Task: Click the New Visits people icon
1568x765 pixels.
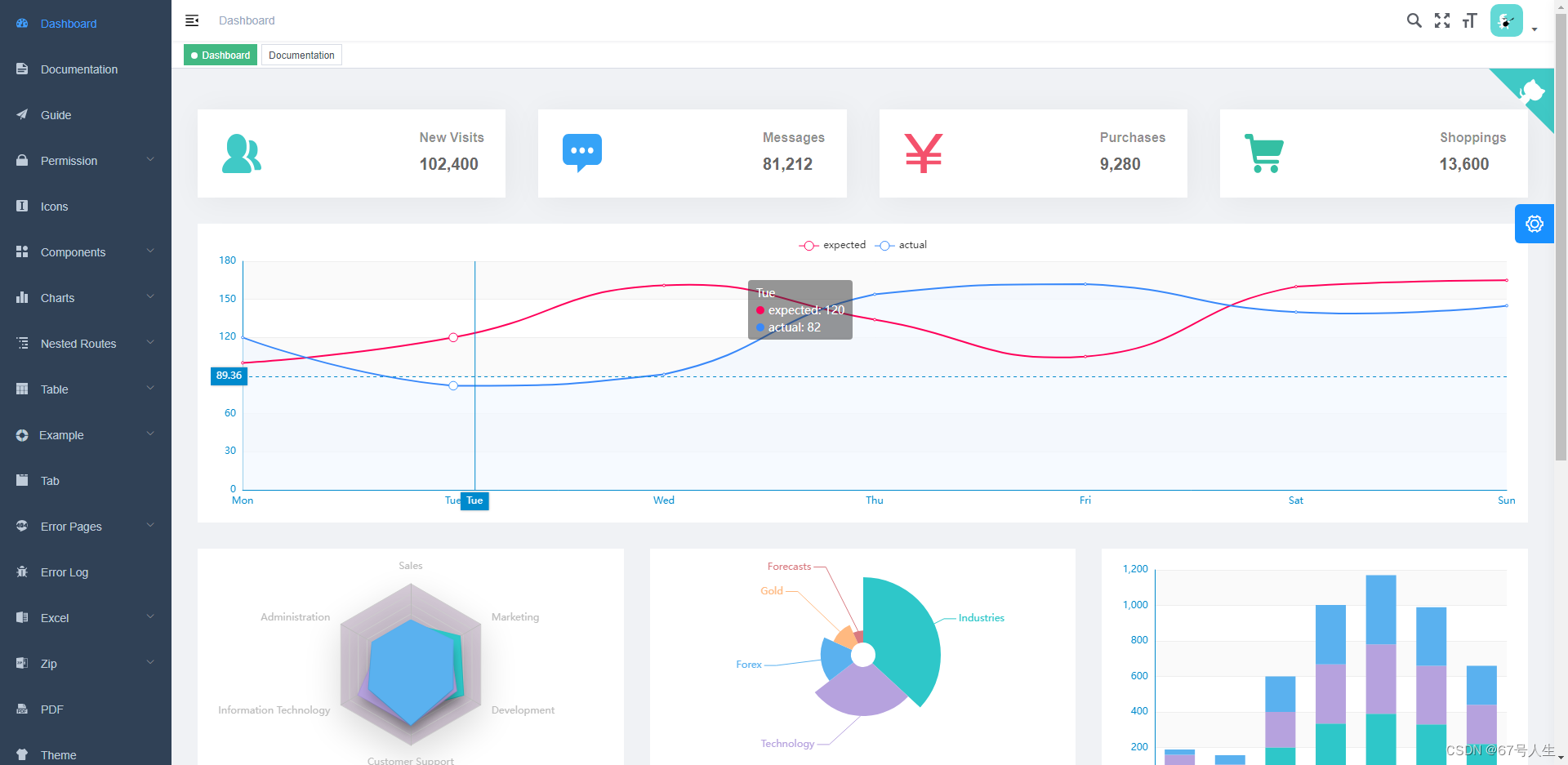Action: pos(242,153)
